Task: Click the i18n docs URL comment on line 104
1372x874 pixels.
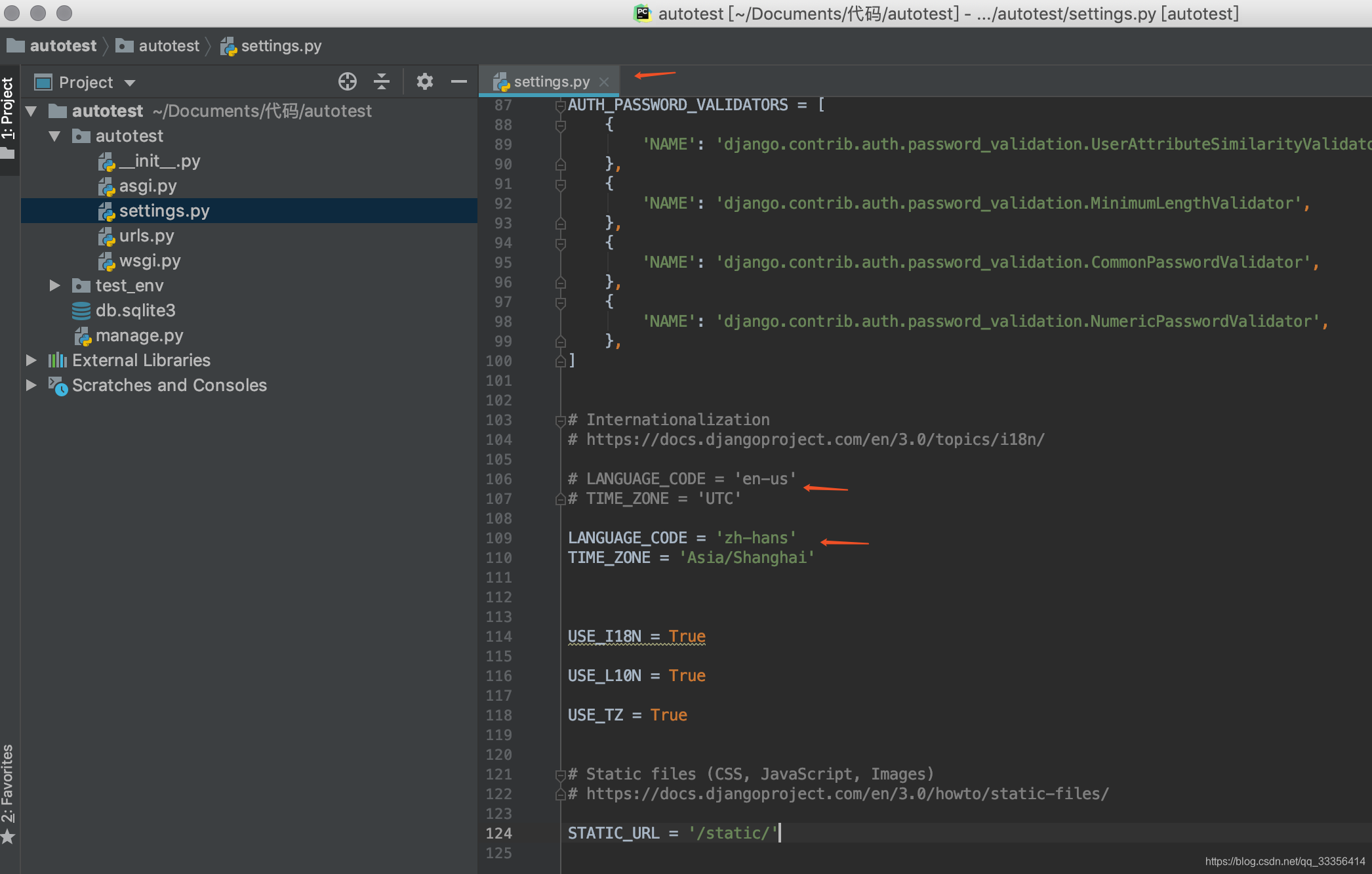Action: pos(807,440)
